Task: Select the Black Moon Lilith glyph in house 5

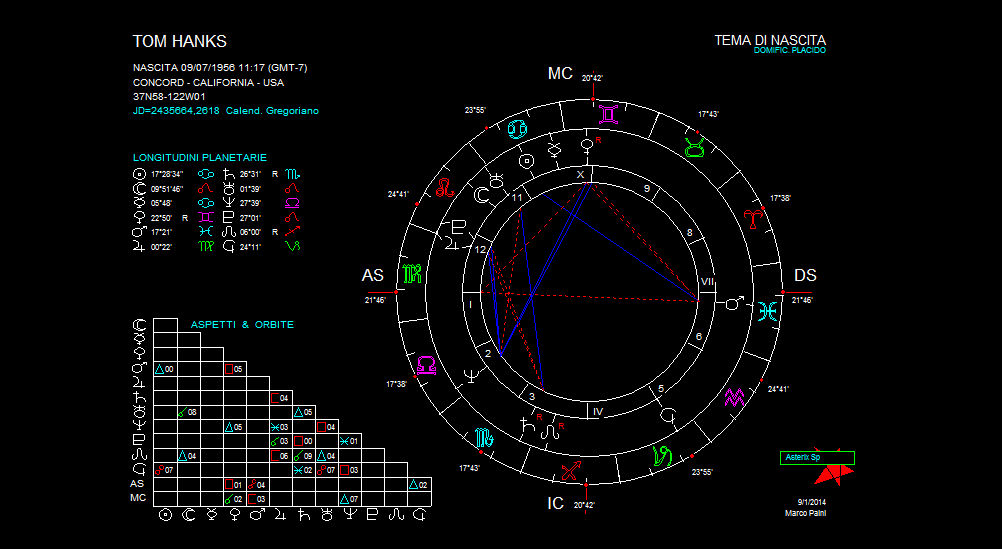Action: click(x=667, y=415)
